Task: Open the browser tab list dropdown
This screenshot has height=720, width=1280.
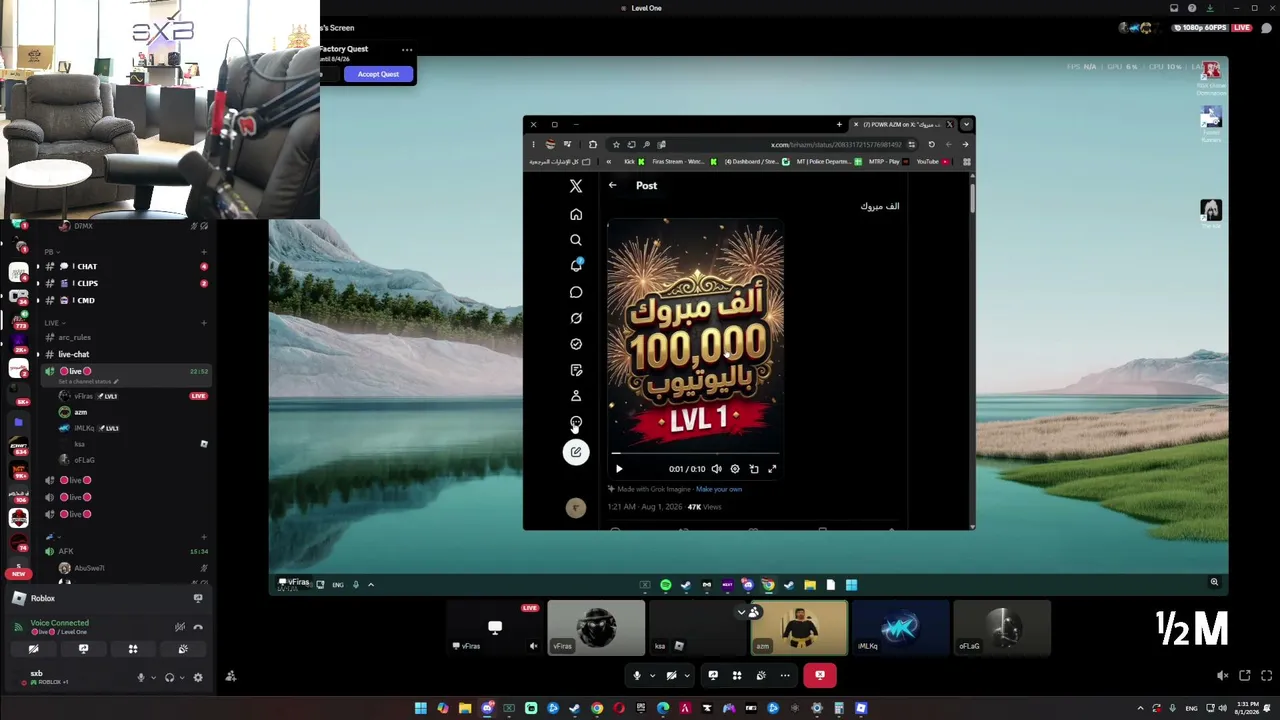Action: (966, 125)
